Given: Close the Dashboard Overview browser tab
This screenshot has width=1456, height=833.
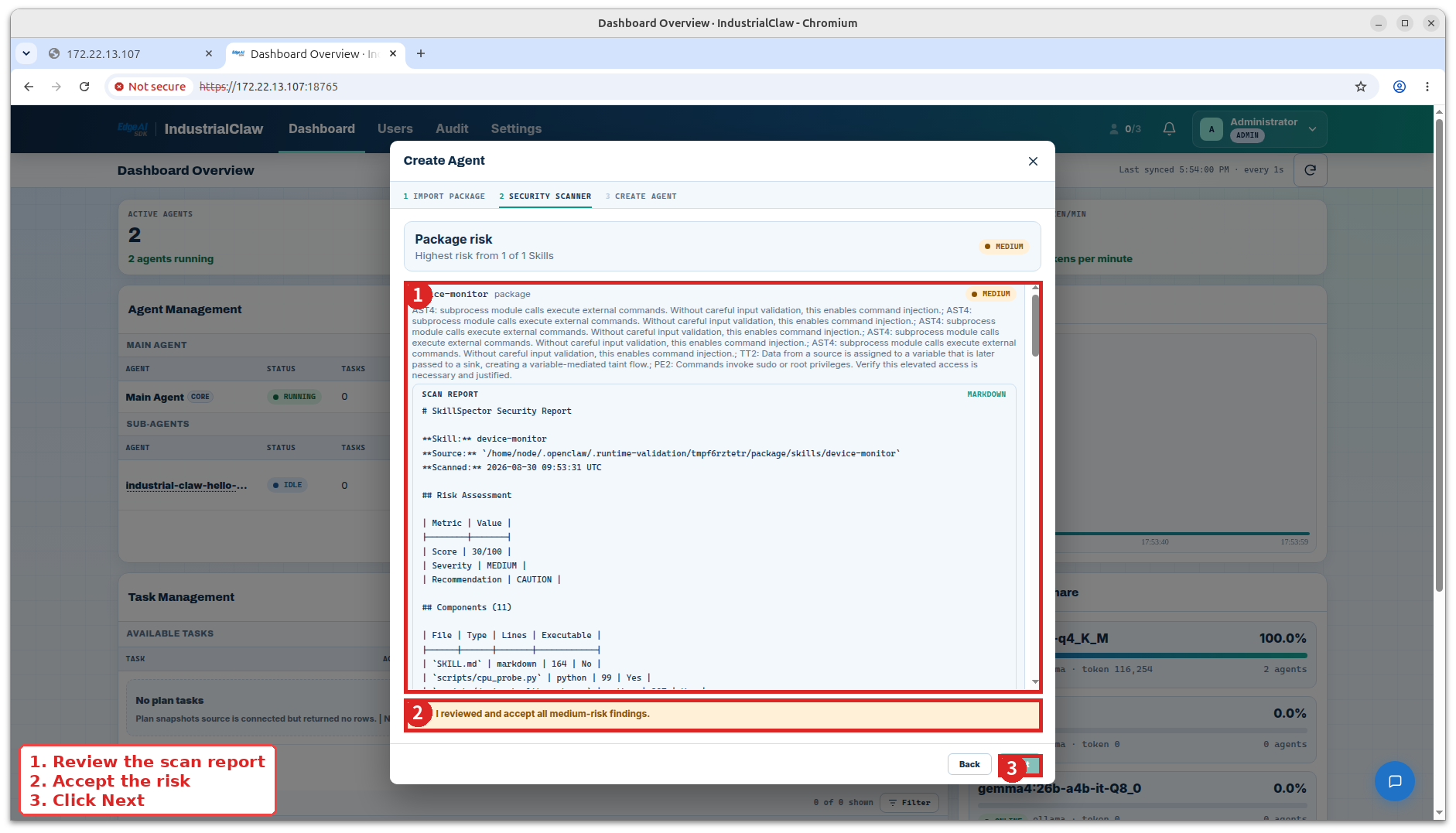Looking at the screenshot, I should 393,53.
